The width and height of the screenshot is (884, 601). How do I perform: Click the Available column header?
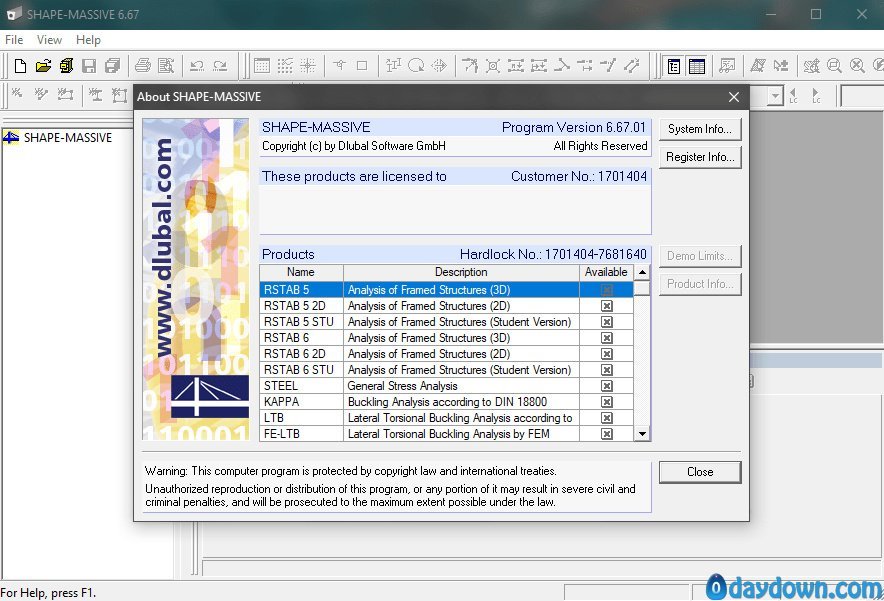[606, 272]
